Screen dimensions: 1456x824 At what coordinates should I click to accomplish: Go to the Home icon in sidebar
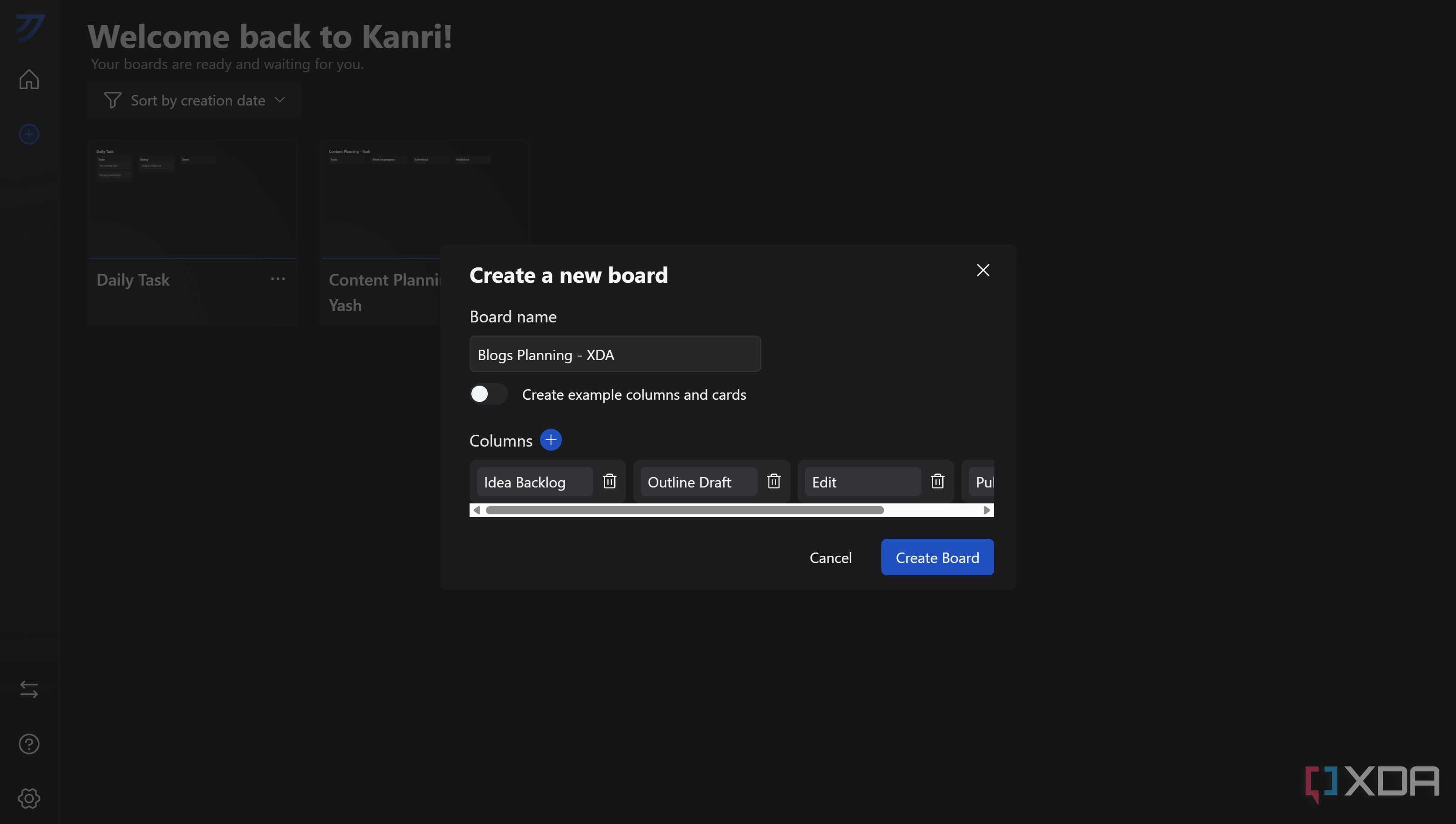[x=29, y=79]
